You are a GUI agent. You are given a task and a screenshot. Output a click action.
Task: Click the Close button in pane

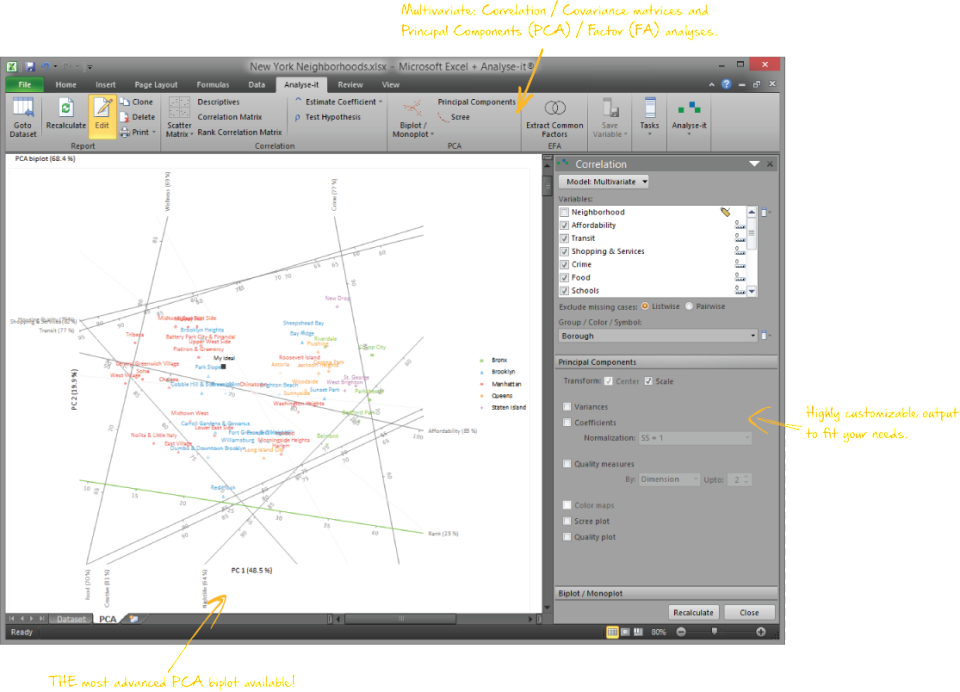[749, 612]
